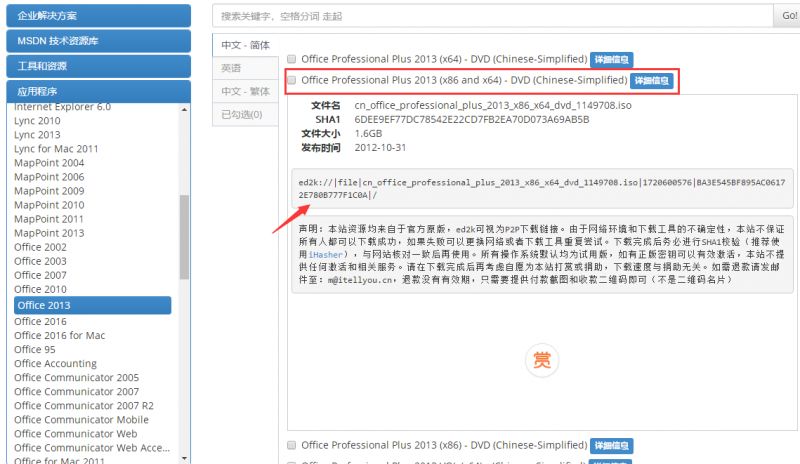Click the ISO file name value
The image size is (800, 464).
click(x=493, y=105)
